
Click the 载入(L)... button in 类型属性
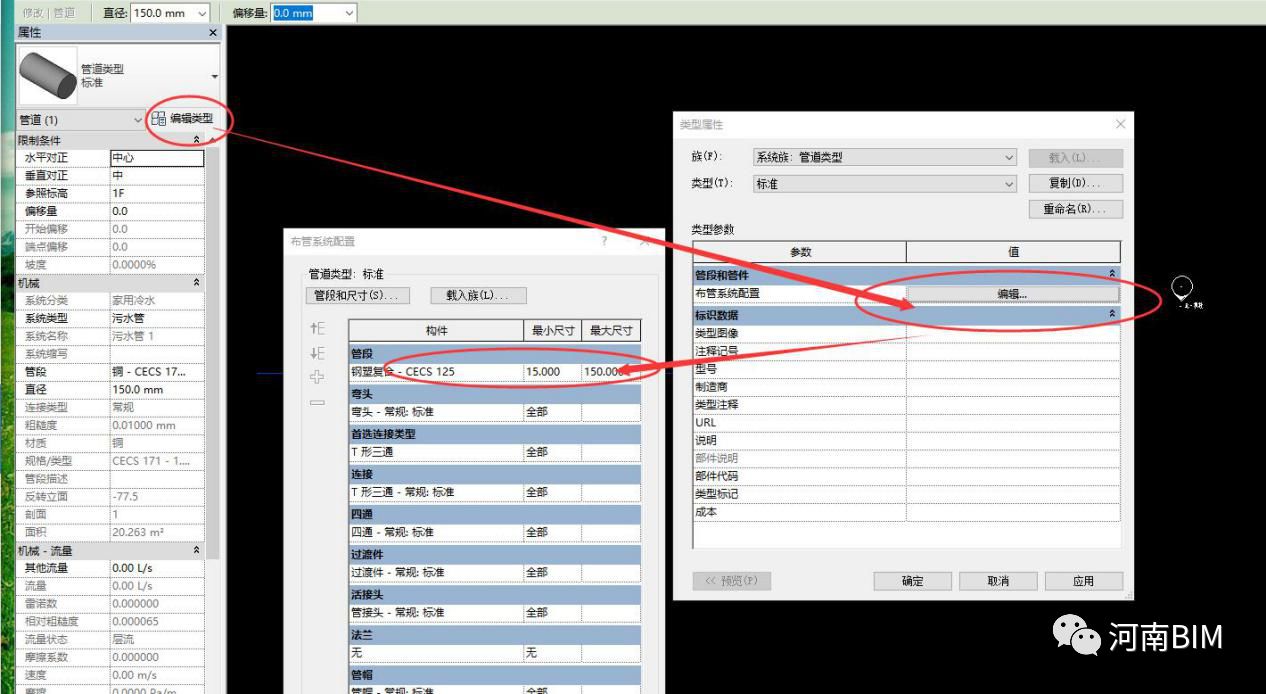tap(1075, 158)
